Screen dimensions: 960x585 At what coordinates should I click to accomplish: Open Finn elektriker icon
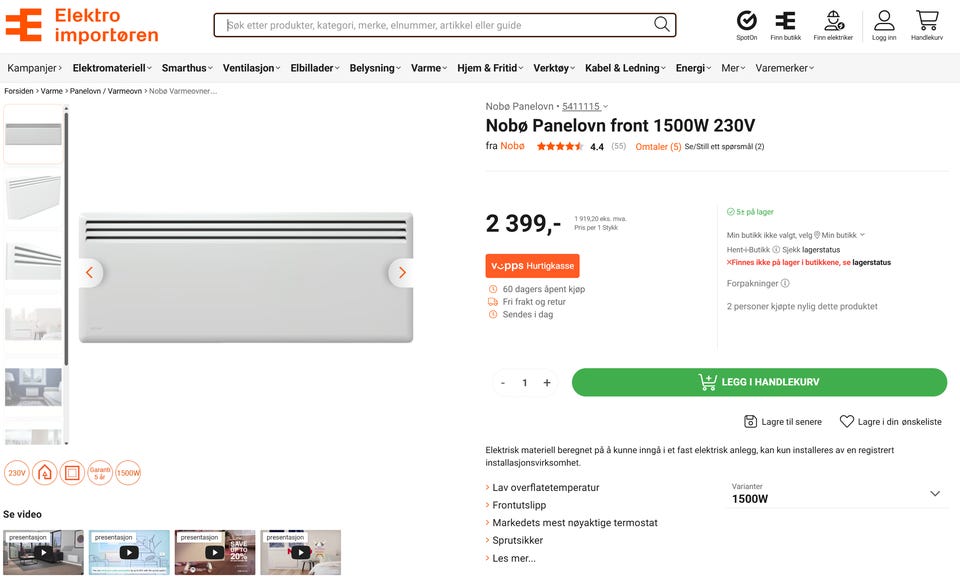pos(833,20)
